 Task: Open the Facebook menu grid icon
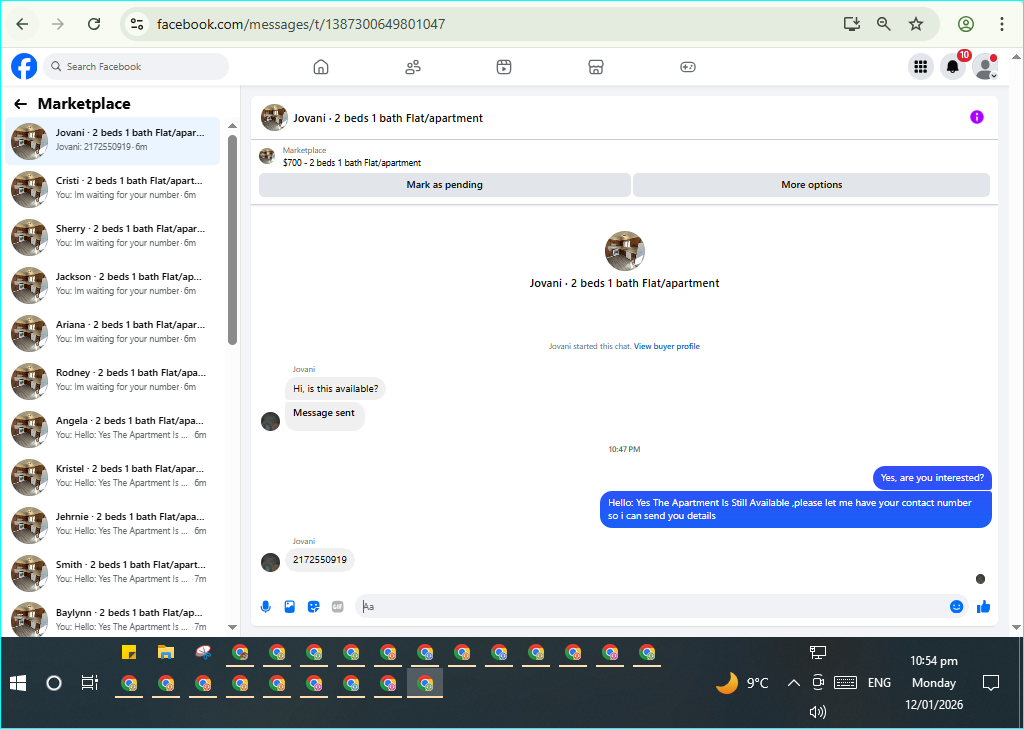(x=921, y=67)
